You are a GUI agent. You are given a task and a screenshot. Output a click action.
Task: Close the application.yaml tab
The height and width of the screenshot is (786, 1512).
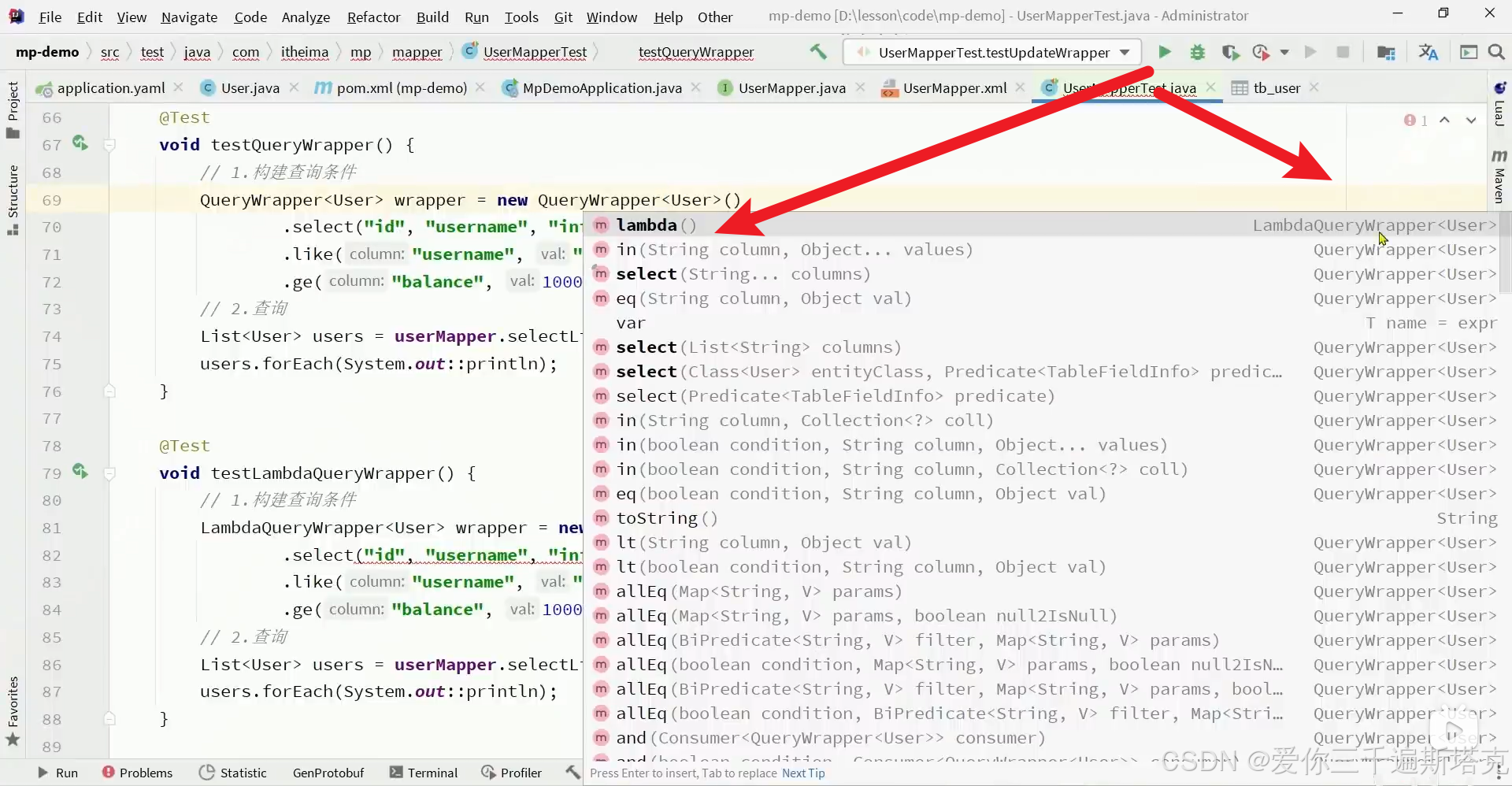click(x=179, y=87)
